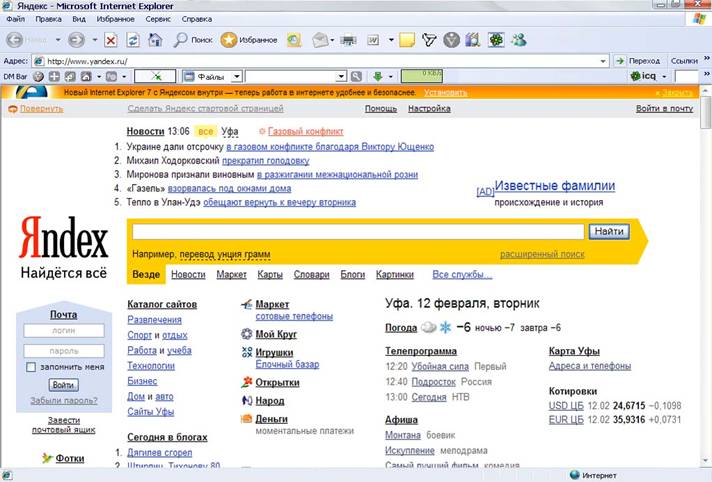Open the Файл menu
The image size is (712, 482).
(x=15, y=19)
